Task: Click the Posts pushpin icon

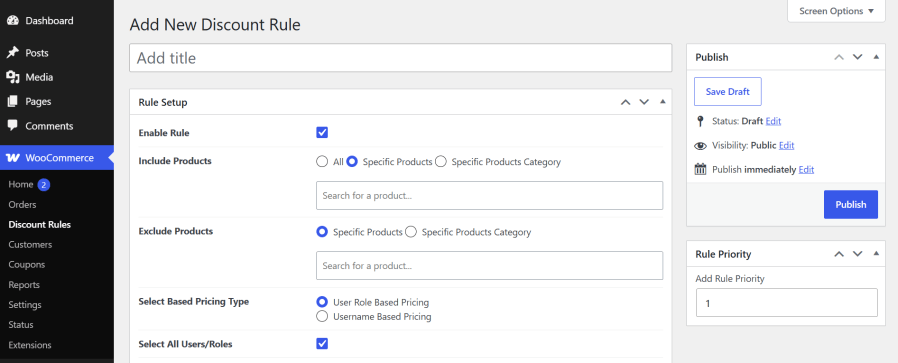Action: [x=13, y=53]
